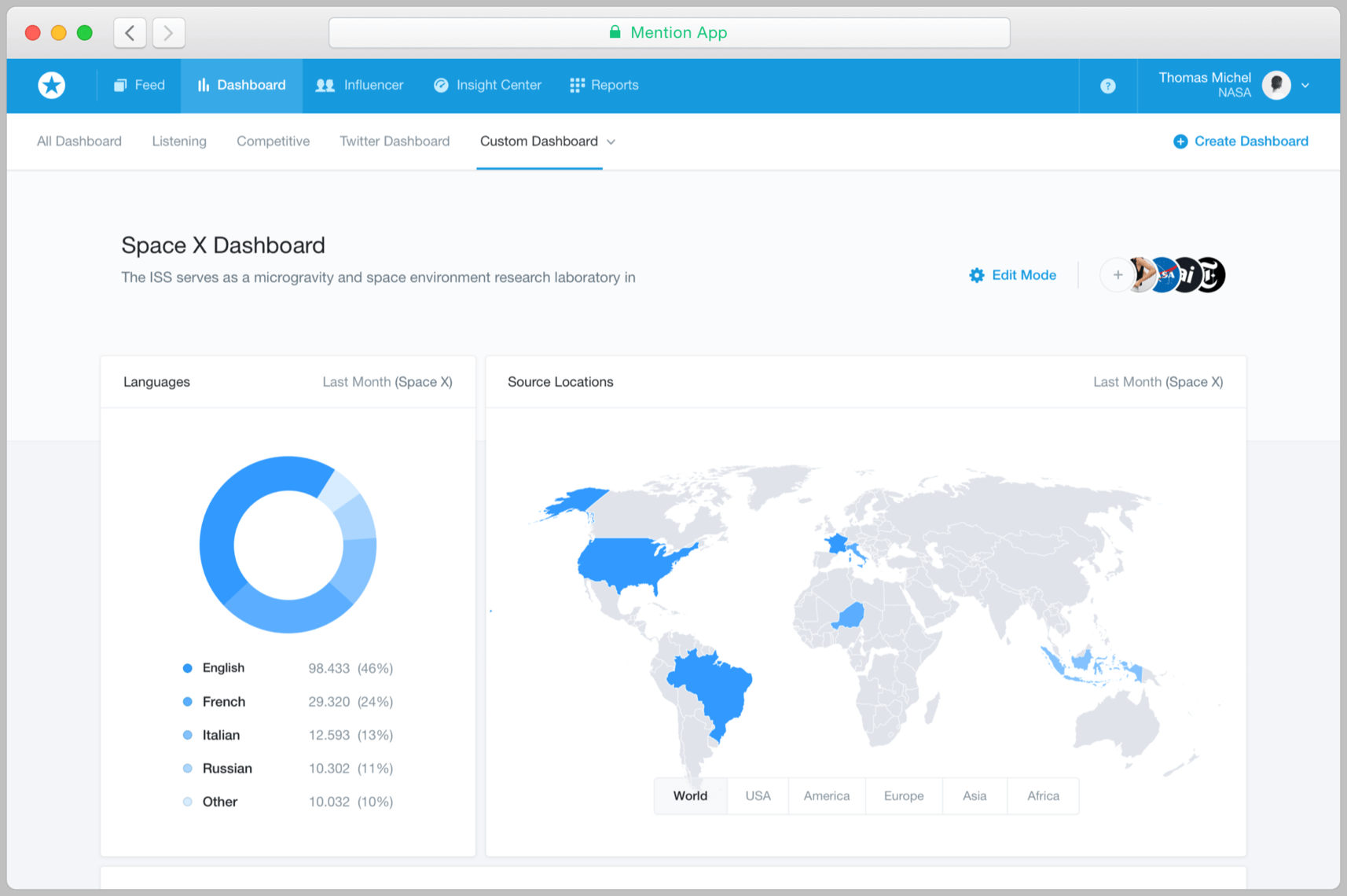Open Source Locations Last Month period selector
This screenshot has height=896, width=1347.
point(1158,382)
